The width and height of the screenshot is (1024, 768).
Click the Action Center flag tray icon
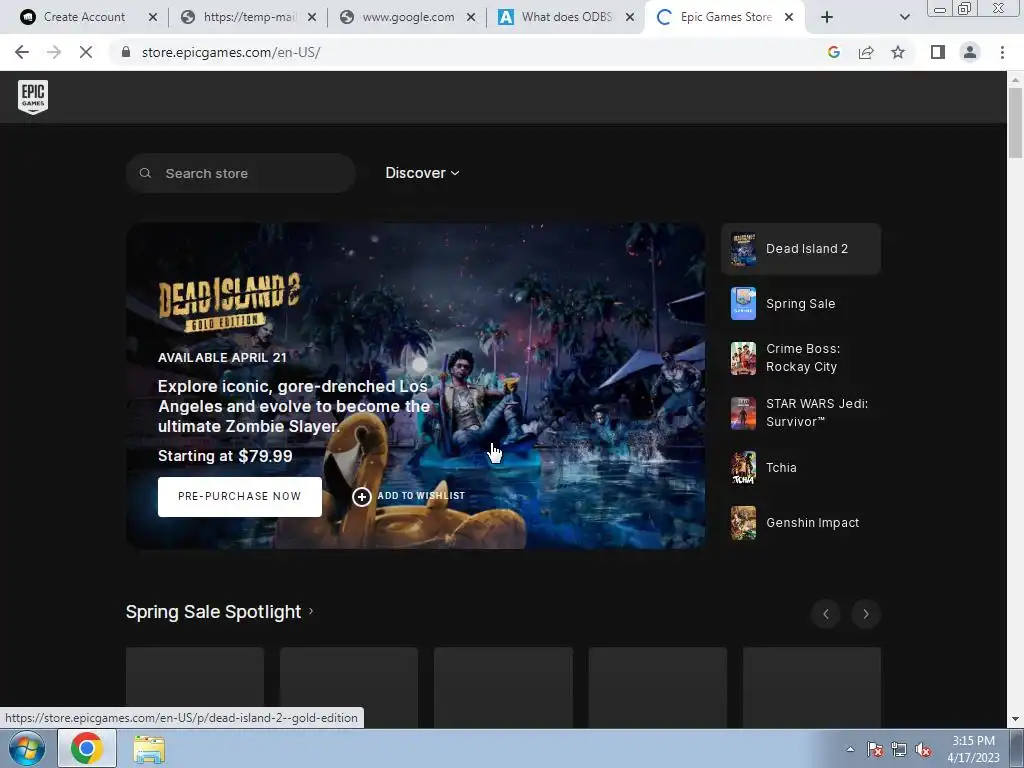[874, 749]
